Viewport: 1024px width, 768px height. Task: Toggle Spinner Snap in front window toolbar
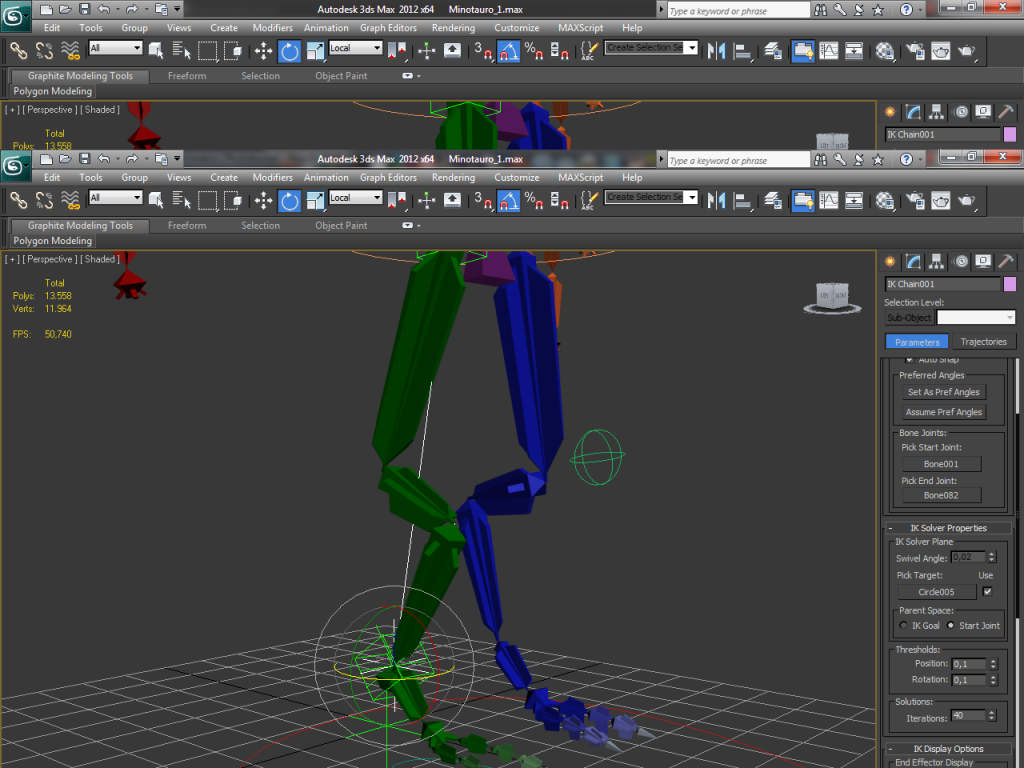pyautogui.click(x=559, y=200)
